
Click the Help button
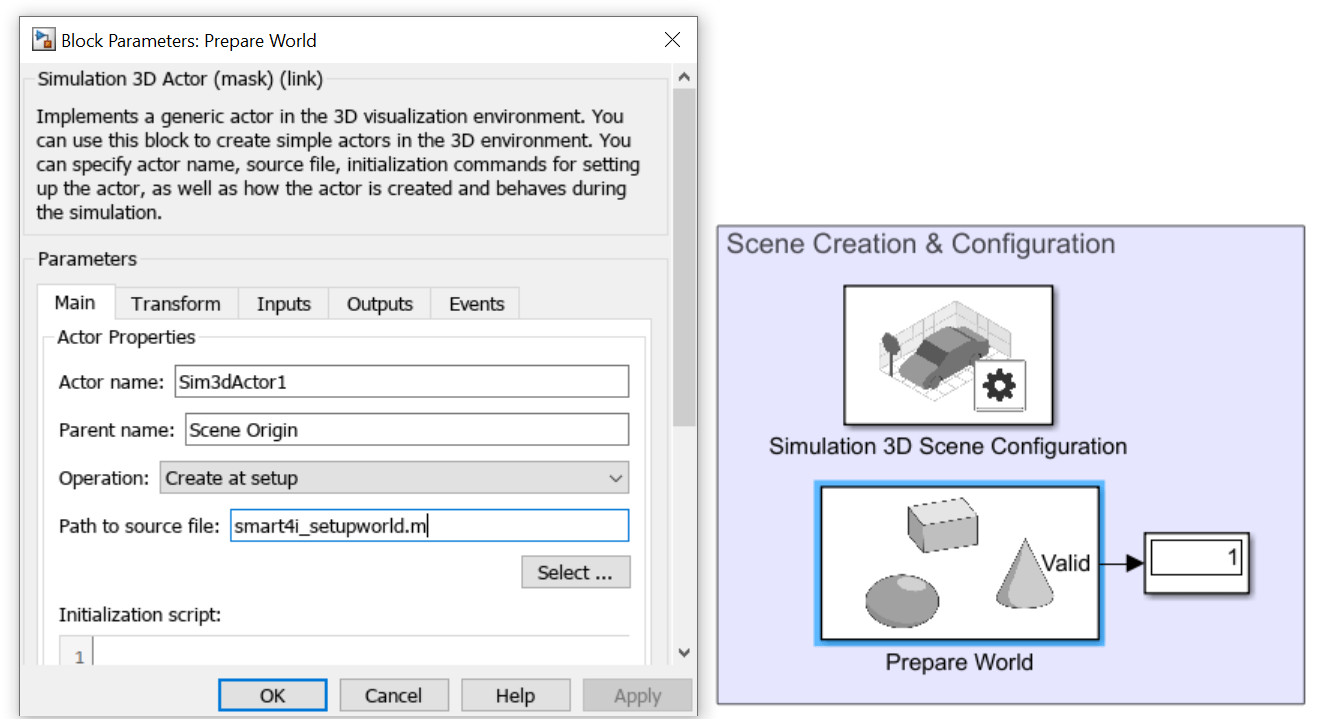tap(516, 696)
